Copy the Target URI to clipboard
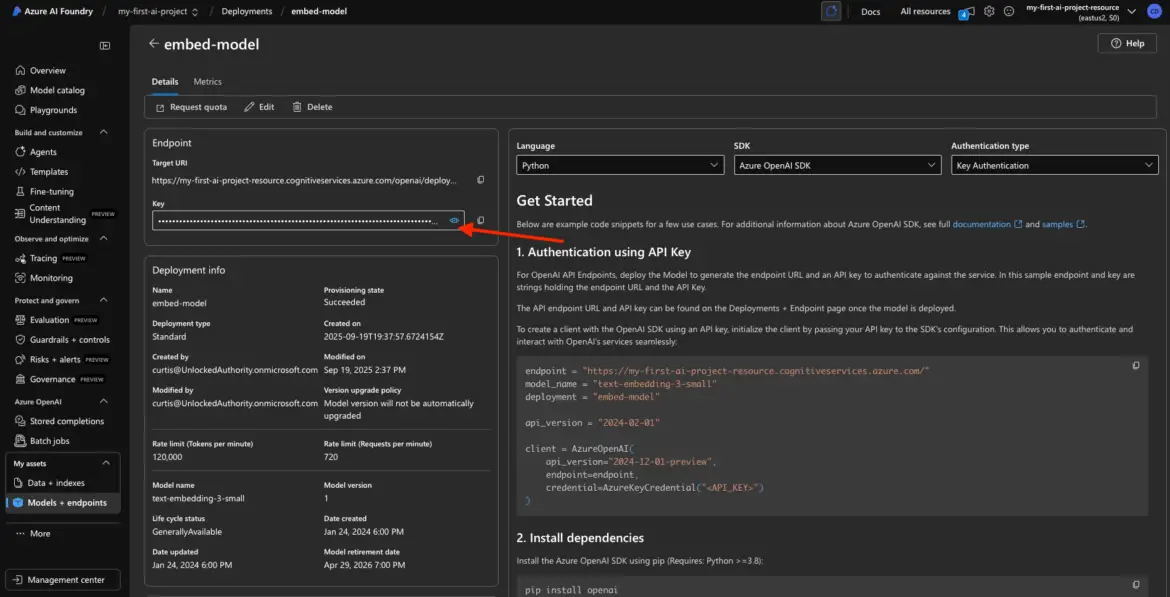This screenshot has height=597, width=1170. pyautogui.click(x=480, y=181)
